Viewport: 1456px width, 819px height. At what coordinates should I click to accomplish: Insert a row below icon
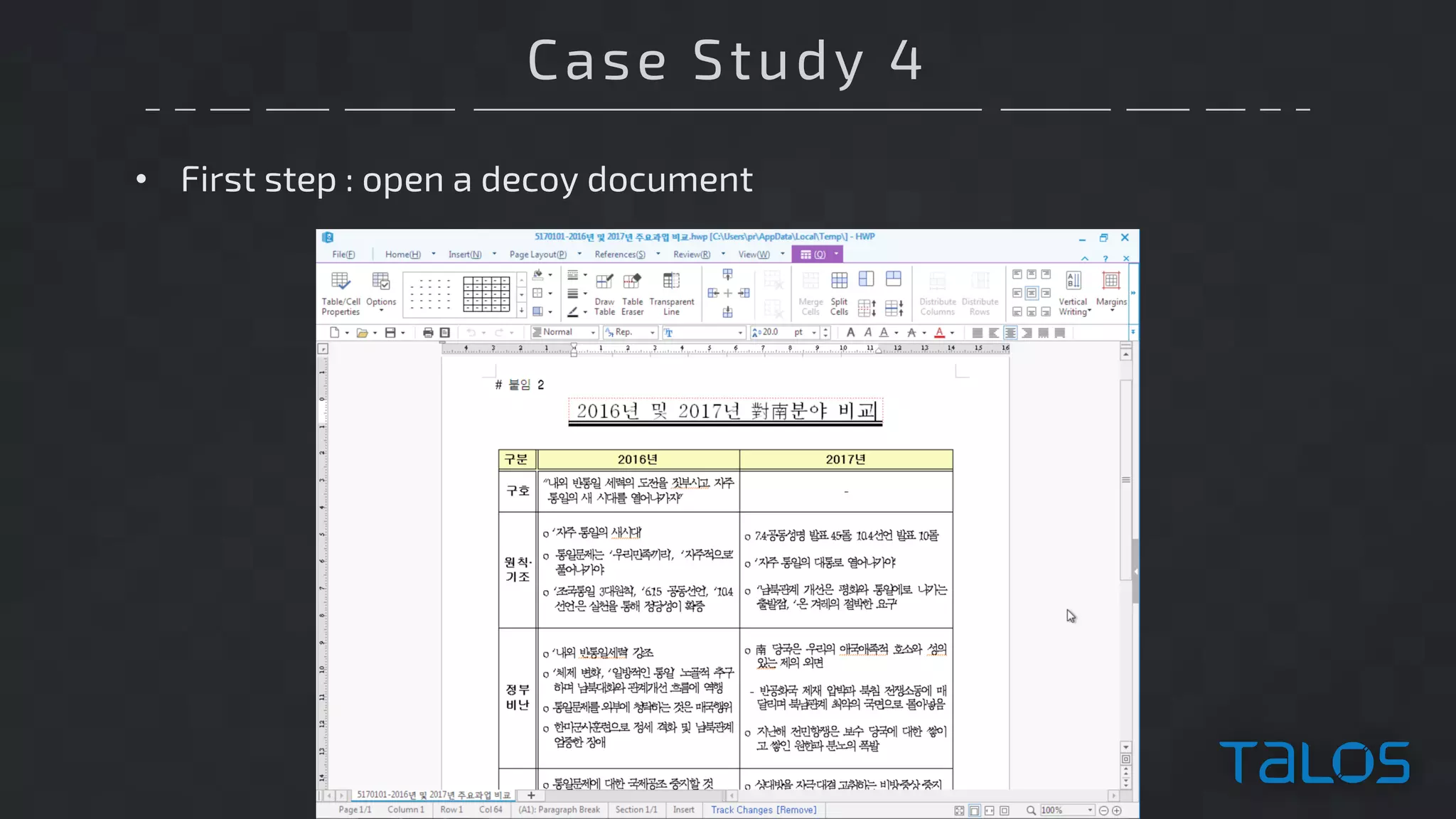point(727,311)
